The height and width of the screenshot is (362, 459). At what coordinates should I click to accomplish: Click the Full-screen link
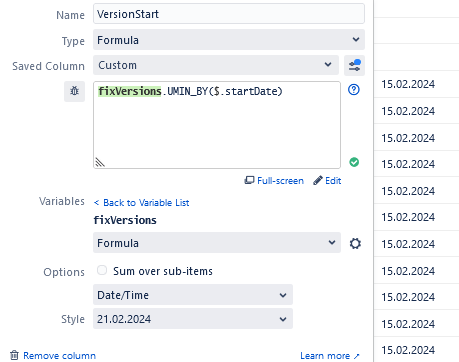[x=274, y=181]
